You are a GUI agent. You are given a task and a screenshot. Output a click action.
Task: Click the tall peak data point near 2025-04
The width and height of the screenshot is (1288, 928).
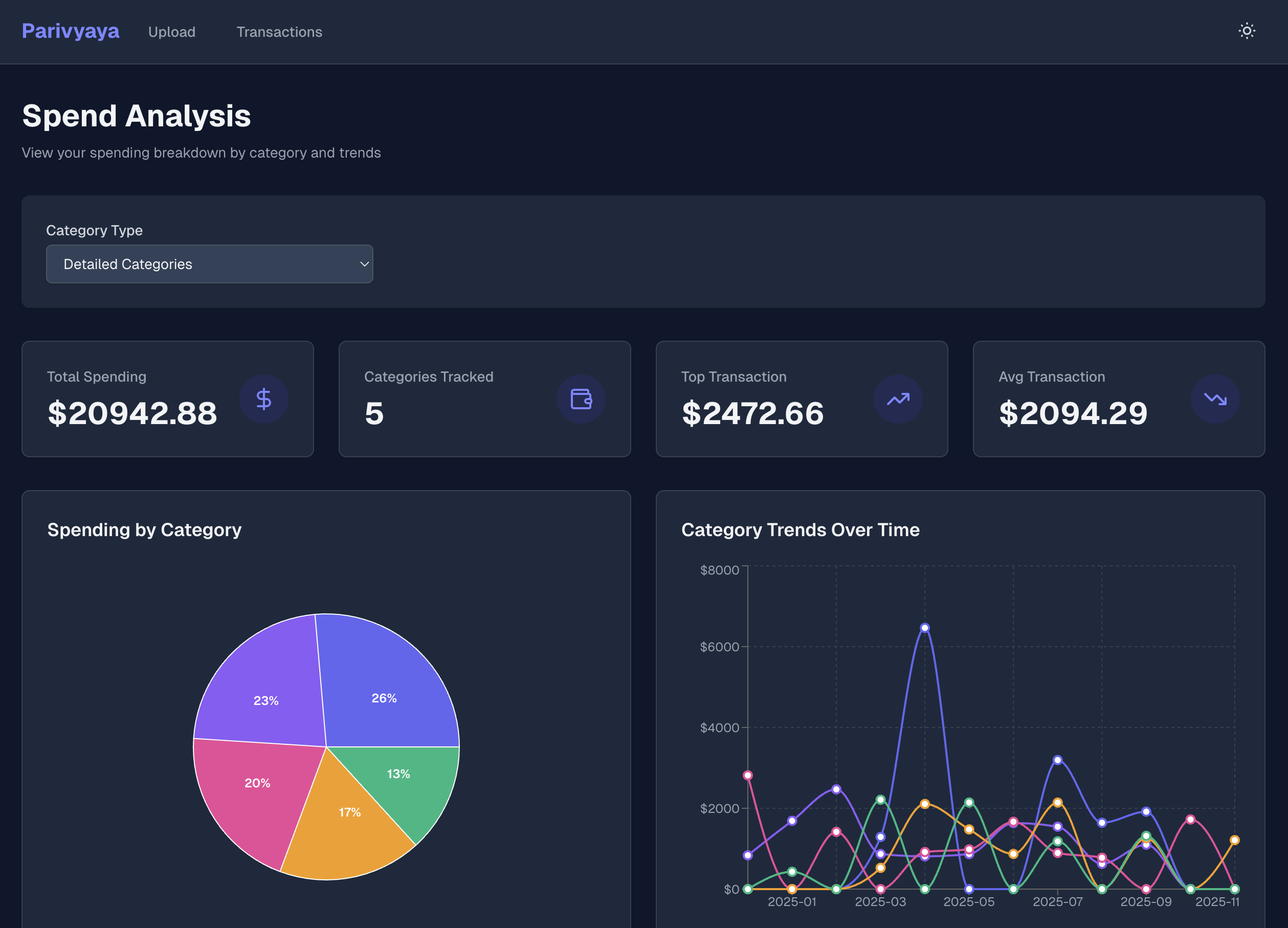point(924,627)
